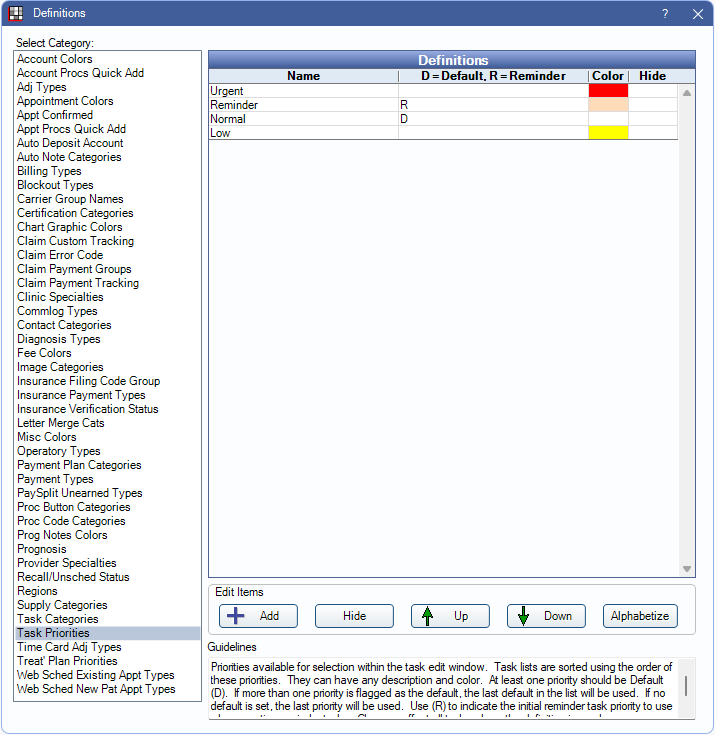
Task: Select the red Urgent color swatch
Action: point(608,91)
